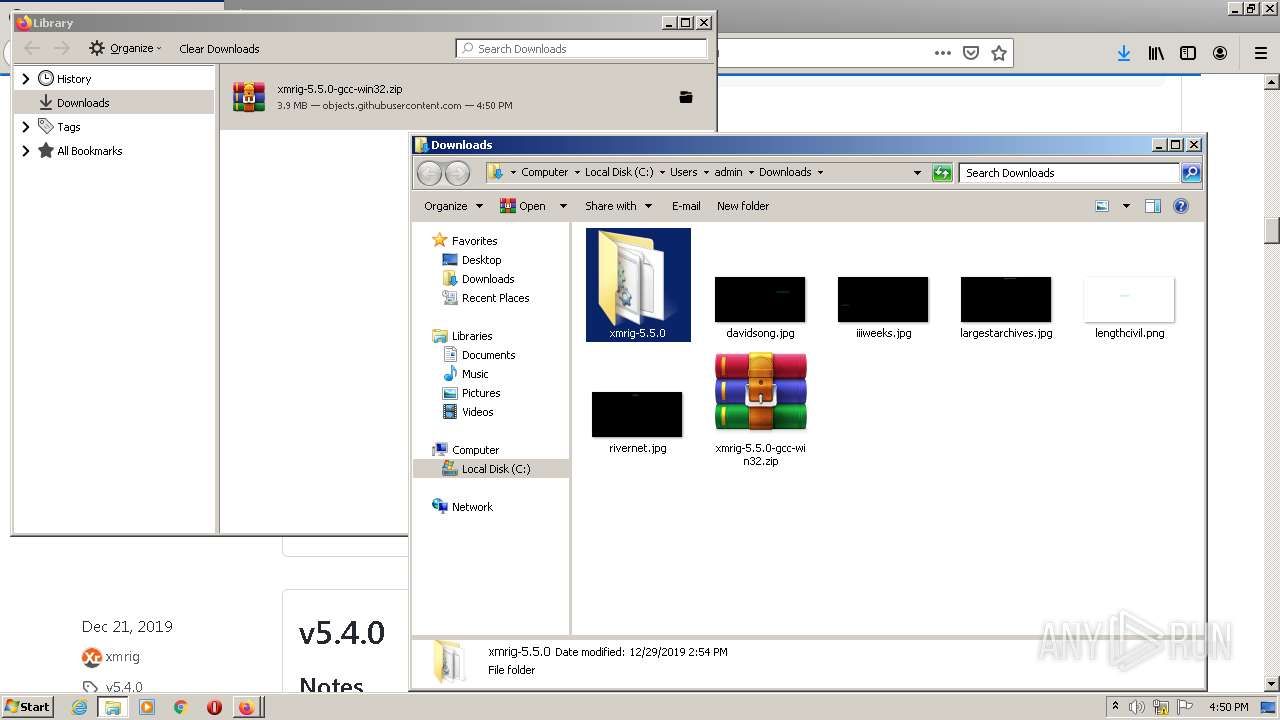Viewport: 1280px width, 720px height.
Task: Select Desktop under Favorites
Action: coord(481,260)
